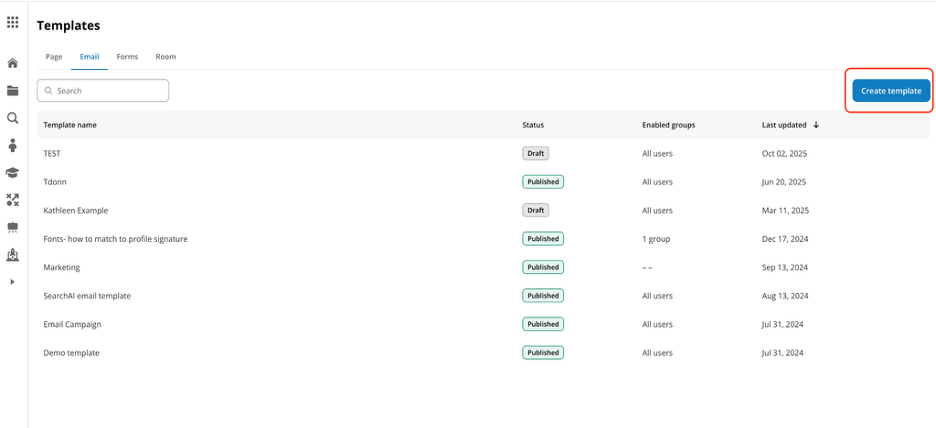Click All users on the Tdonn row
Image resolution: width=936 pixels, height=428 pixels.
(657, 182)
